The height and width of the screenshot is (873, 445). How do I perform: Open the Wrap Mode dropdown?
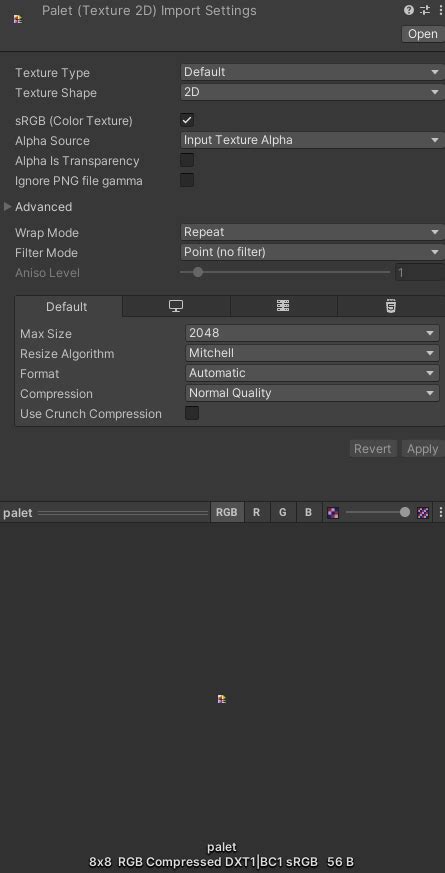tap(312, 232)
